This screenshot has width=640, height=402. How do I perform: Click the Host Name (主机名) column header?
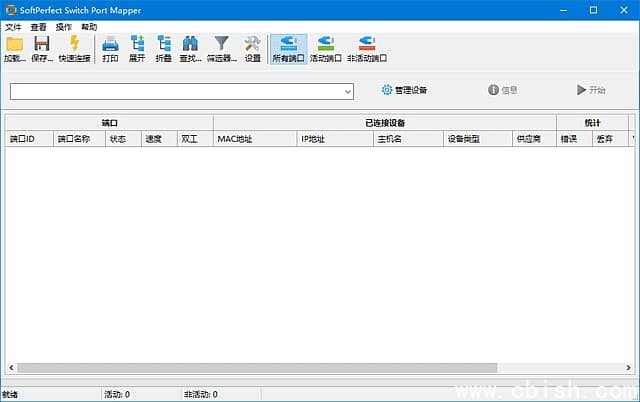tap(408, 139)
